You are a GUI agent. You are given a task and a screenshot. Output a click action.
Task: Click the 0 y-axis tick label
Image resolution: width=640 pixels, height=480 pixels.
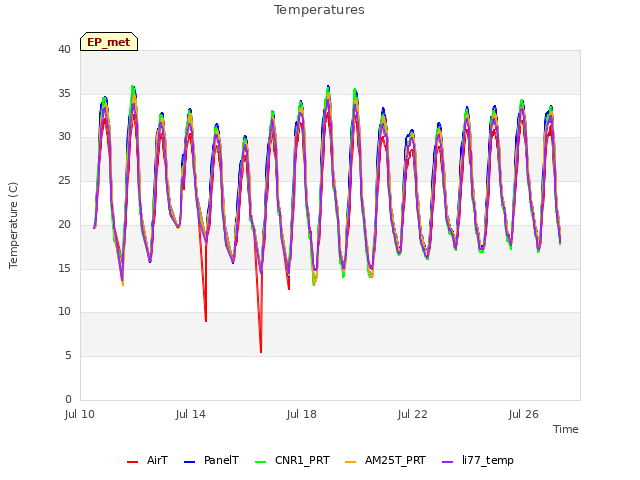click(x=68, y=399)
